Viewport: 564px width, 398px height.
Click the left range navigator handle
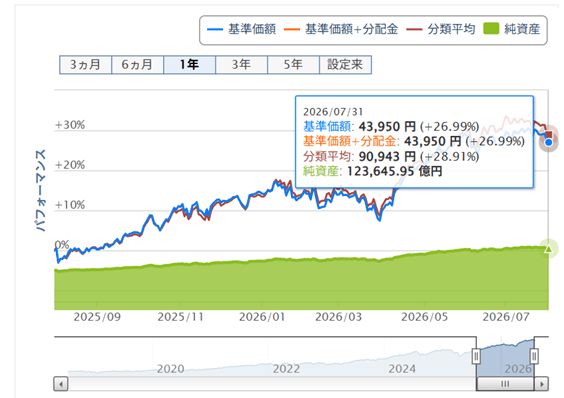(x=476, y=356)
